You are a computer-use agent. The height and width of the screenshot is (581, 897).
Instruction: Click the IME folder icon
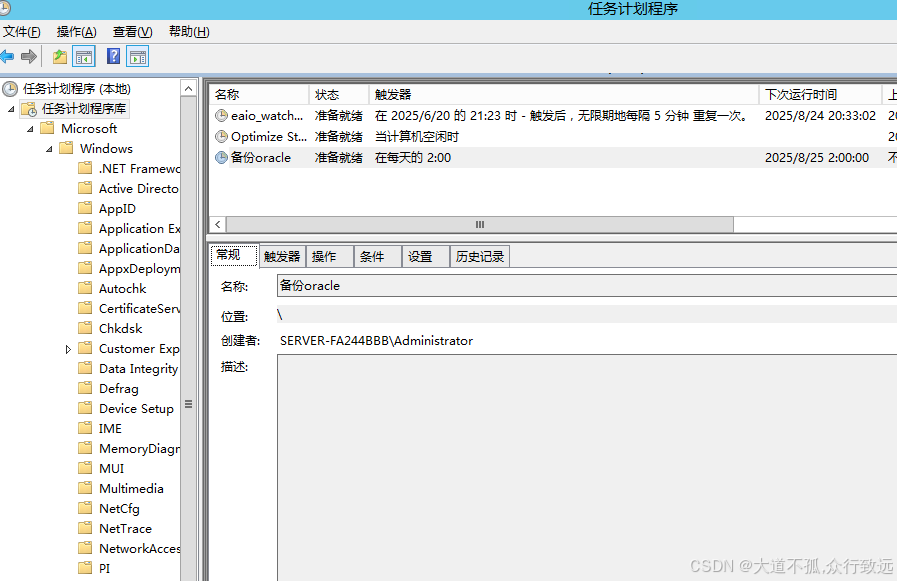[85, 428]
